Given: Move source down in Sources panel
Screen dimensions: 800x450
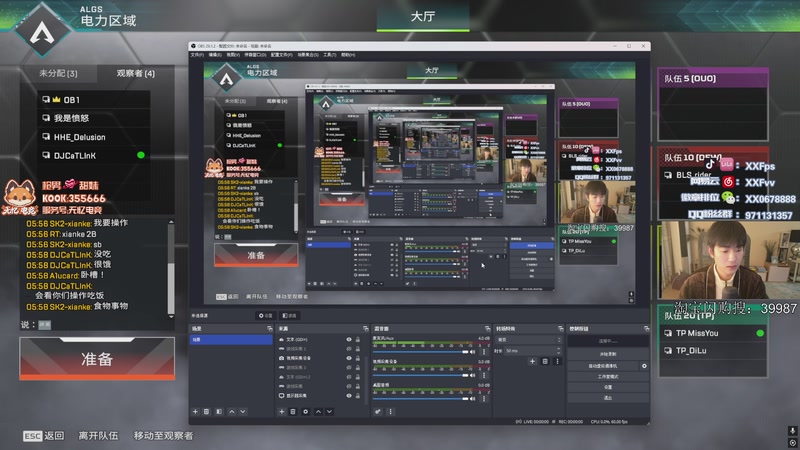Looking at the screenshot, I should [330, 411].
